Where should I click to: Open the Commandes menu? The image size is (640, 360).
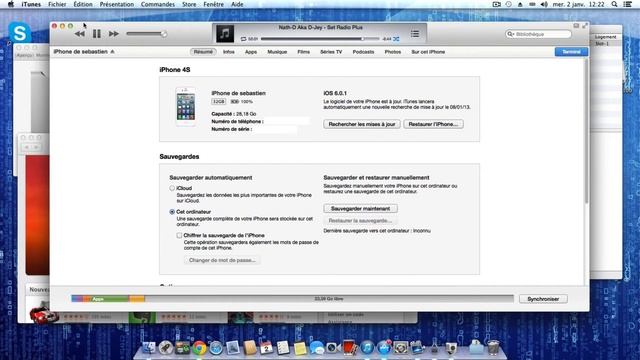coord(158,4)
